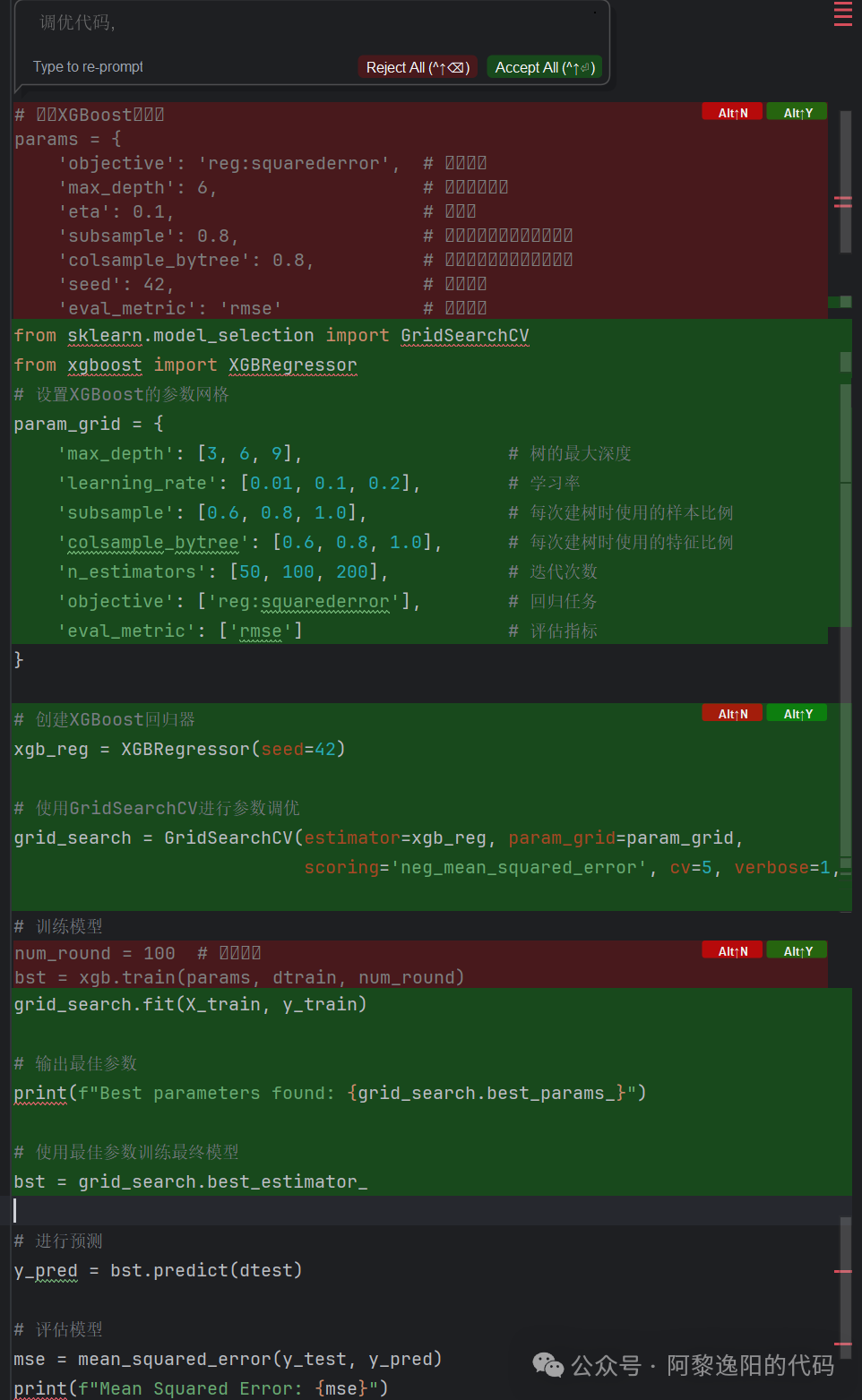The width and height of the screenshot is (862, 1400).
Task: Click the 'param_grid = {' code line
Action: coord(89,424)
